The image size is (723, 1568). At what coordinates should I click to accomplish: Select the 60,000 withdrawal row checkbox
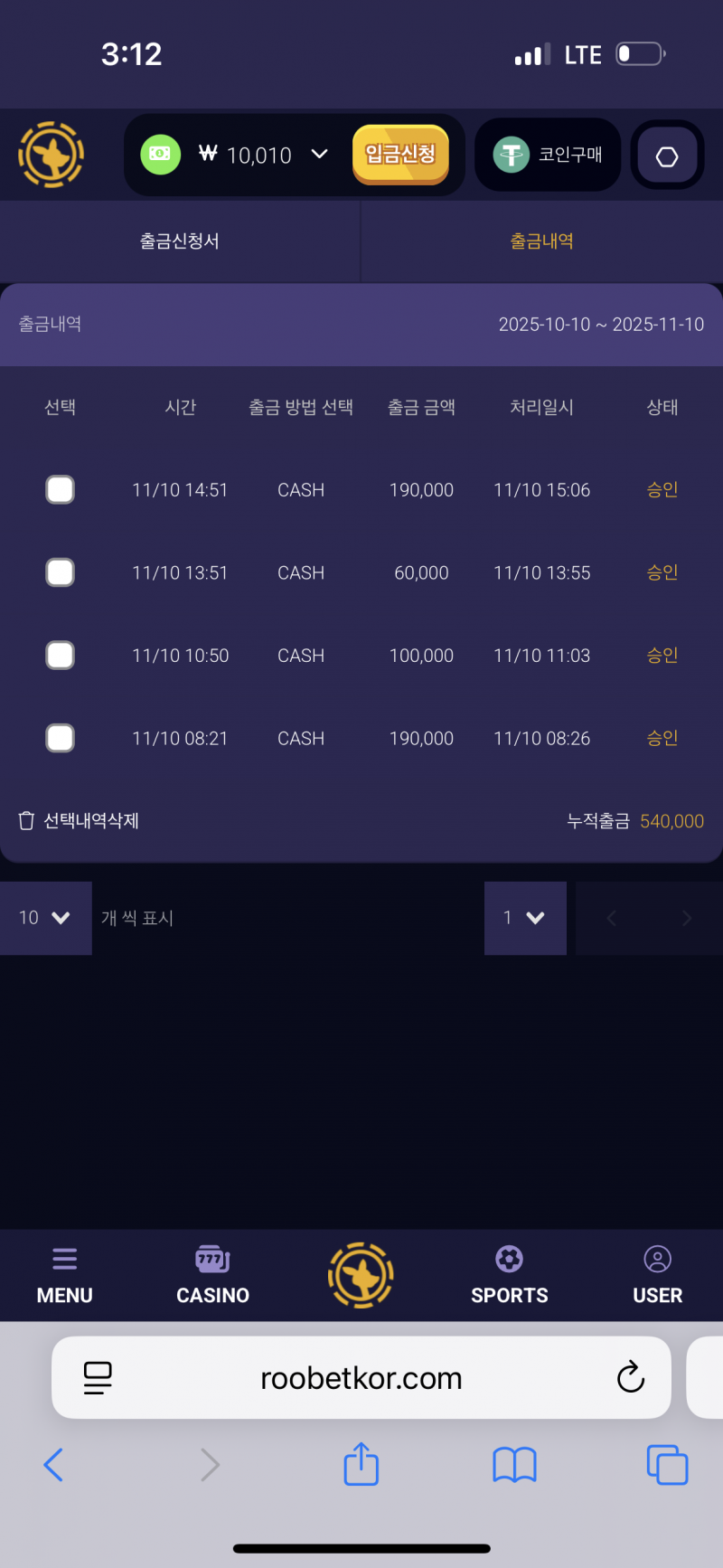60,572
